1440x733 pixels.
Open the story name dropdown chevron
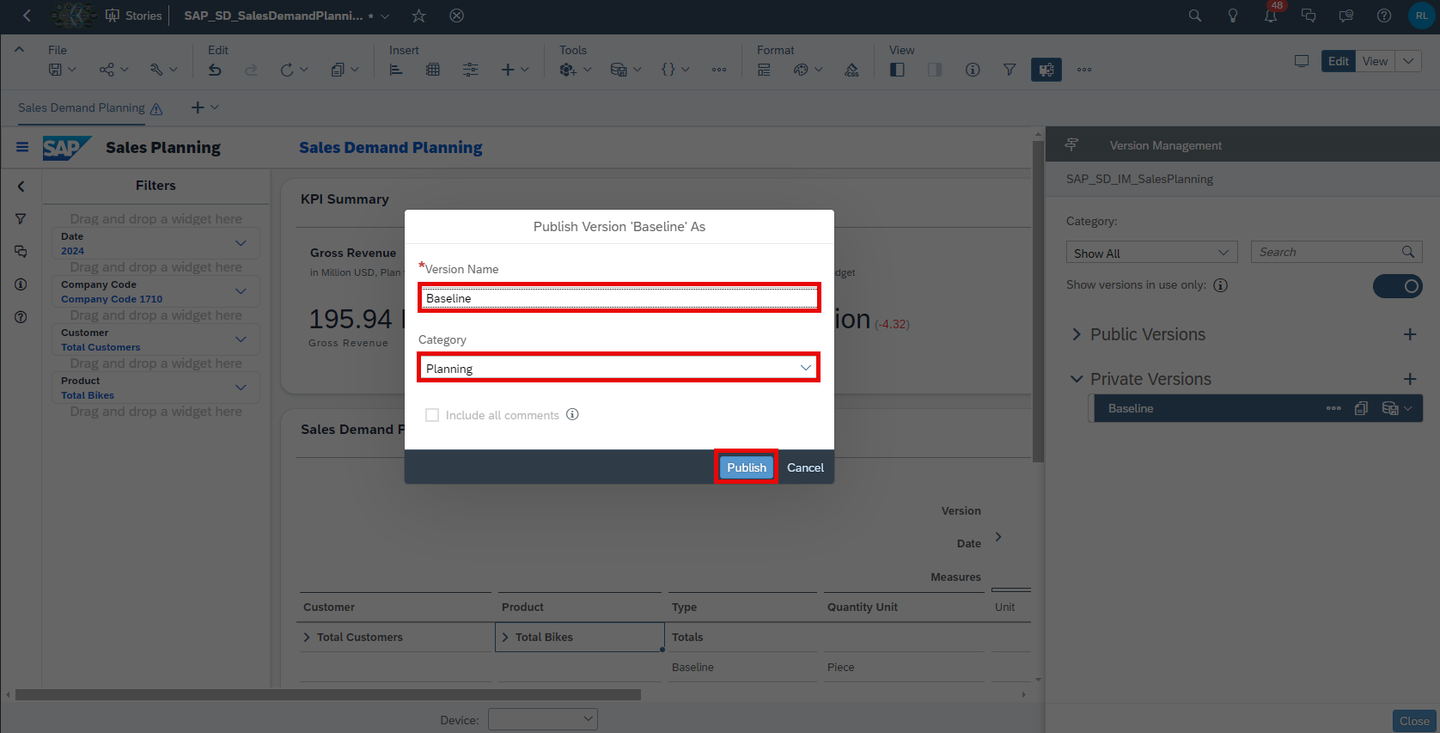385,16
